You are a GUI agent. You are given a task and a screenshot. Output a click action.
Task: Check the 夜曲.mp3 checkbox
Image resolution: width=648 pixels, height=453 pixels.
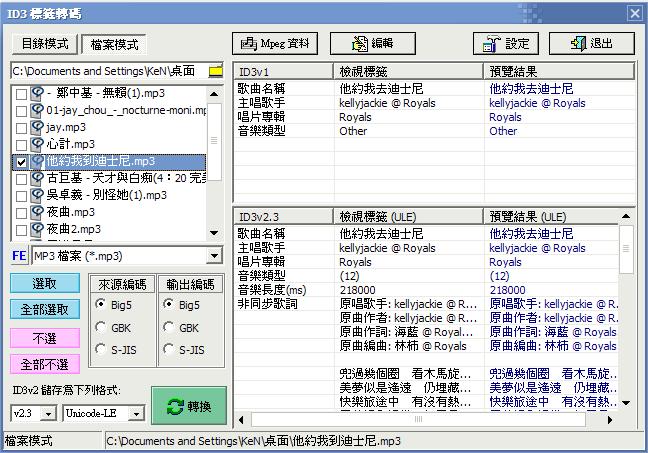point(22,212)
